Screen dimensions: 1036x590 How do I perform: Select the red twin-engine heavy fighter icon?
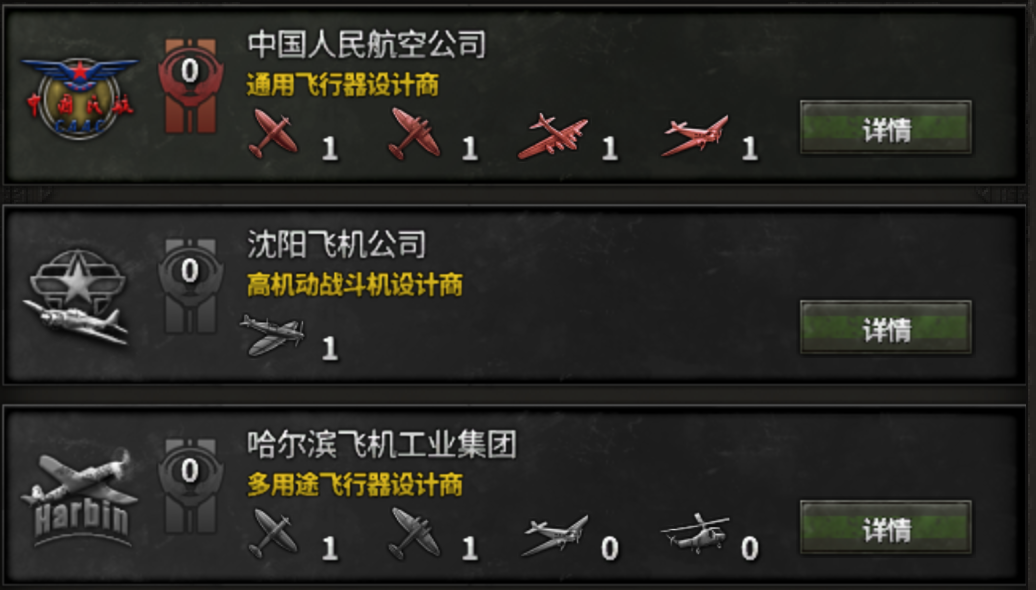tap(413, 133)
